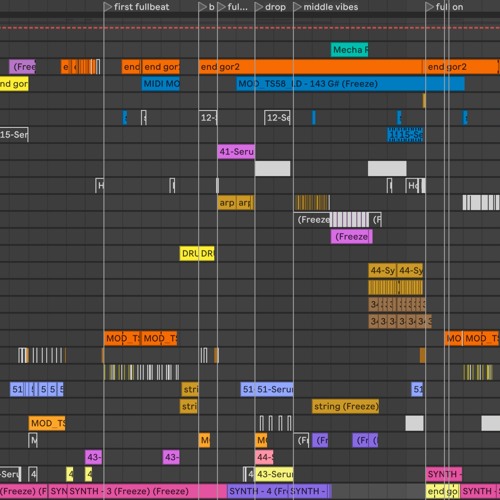Select the second '44-Sy' clip
This screenshot has height=500, width=500.
410,270
